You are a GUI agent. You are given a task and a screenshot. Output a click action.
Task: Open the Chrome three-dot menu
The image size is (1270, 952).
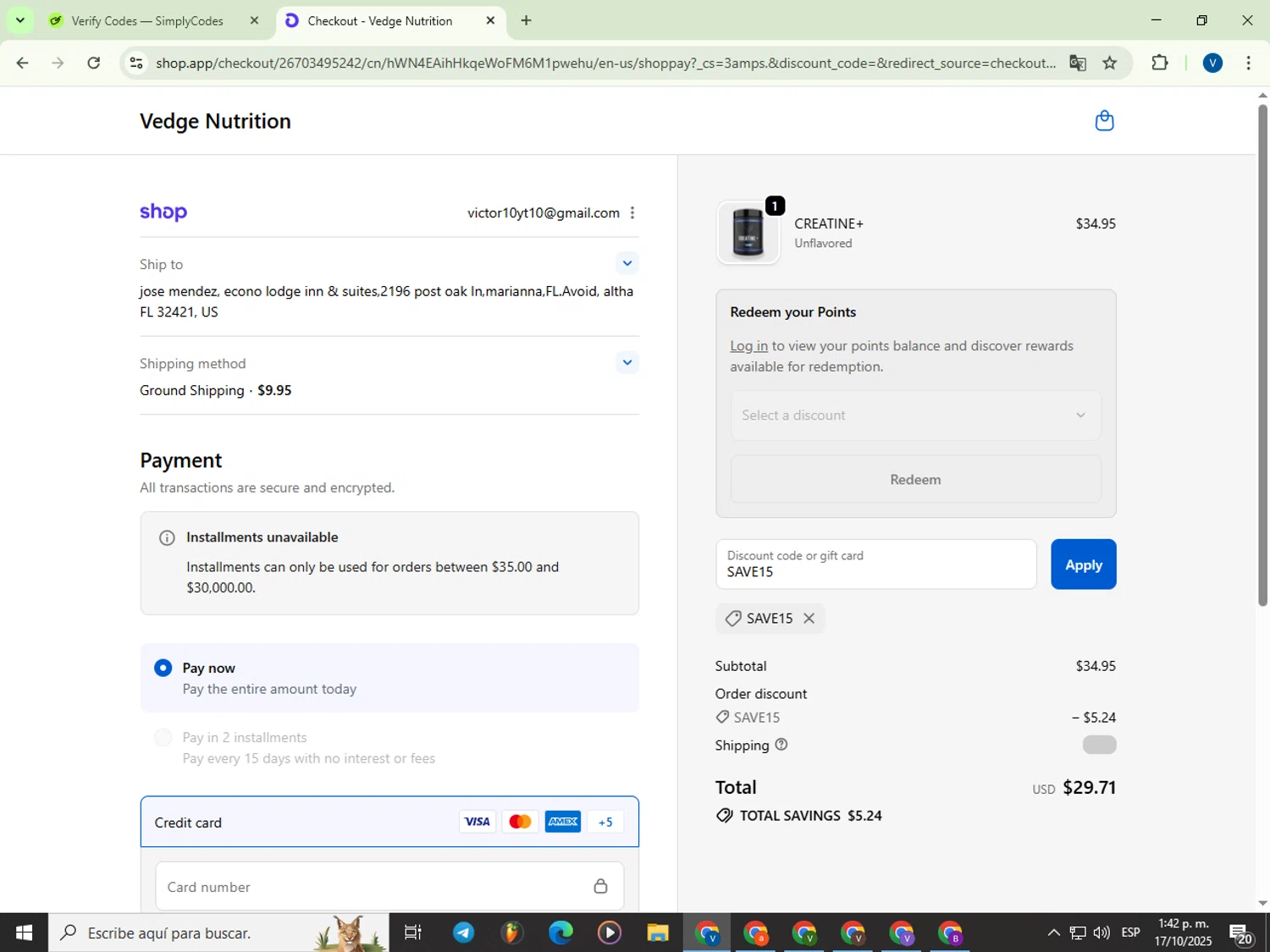(1248, 63)
